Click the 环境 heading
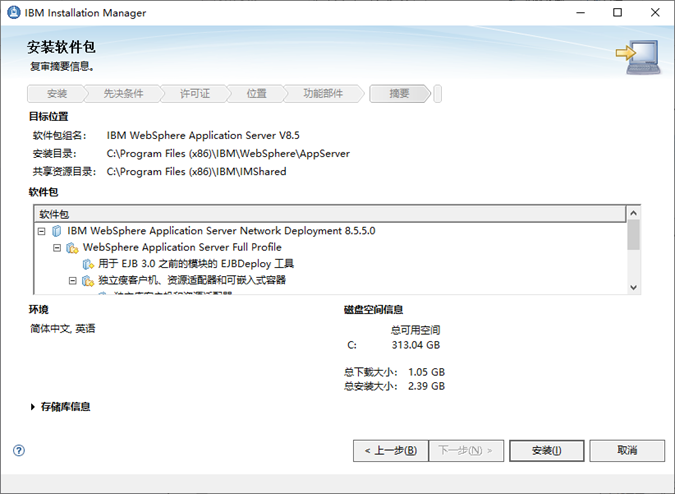 click(39, 310)
